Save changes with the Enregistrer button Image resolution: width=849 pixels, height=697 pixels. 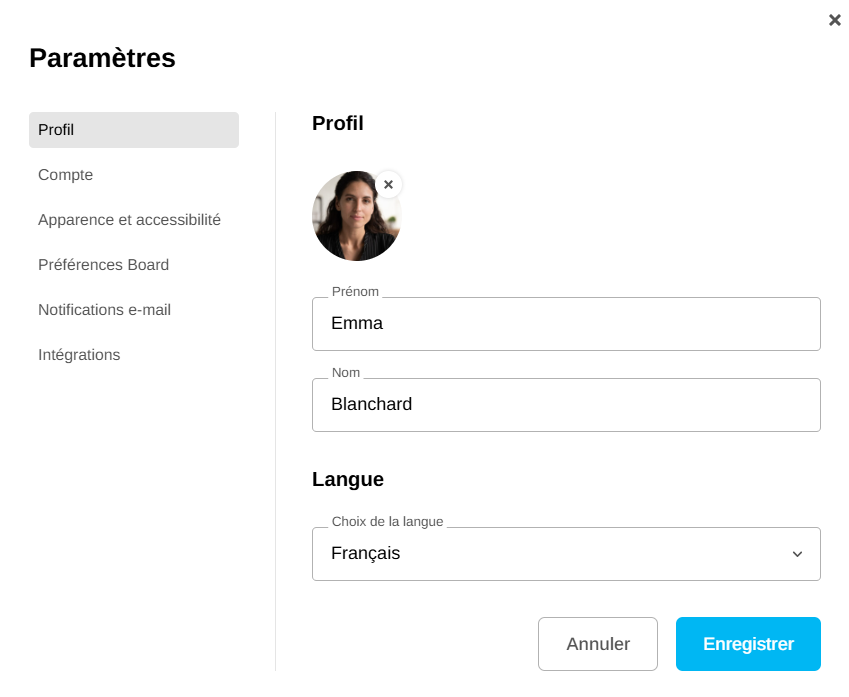(x=748, y=644)
